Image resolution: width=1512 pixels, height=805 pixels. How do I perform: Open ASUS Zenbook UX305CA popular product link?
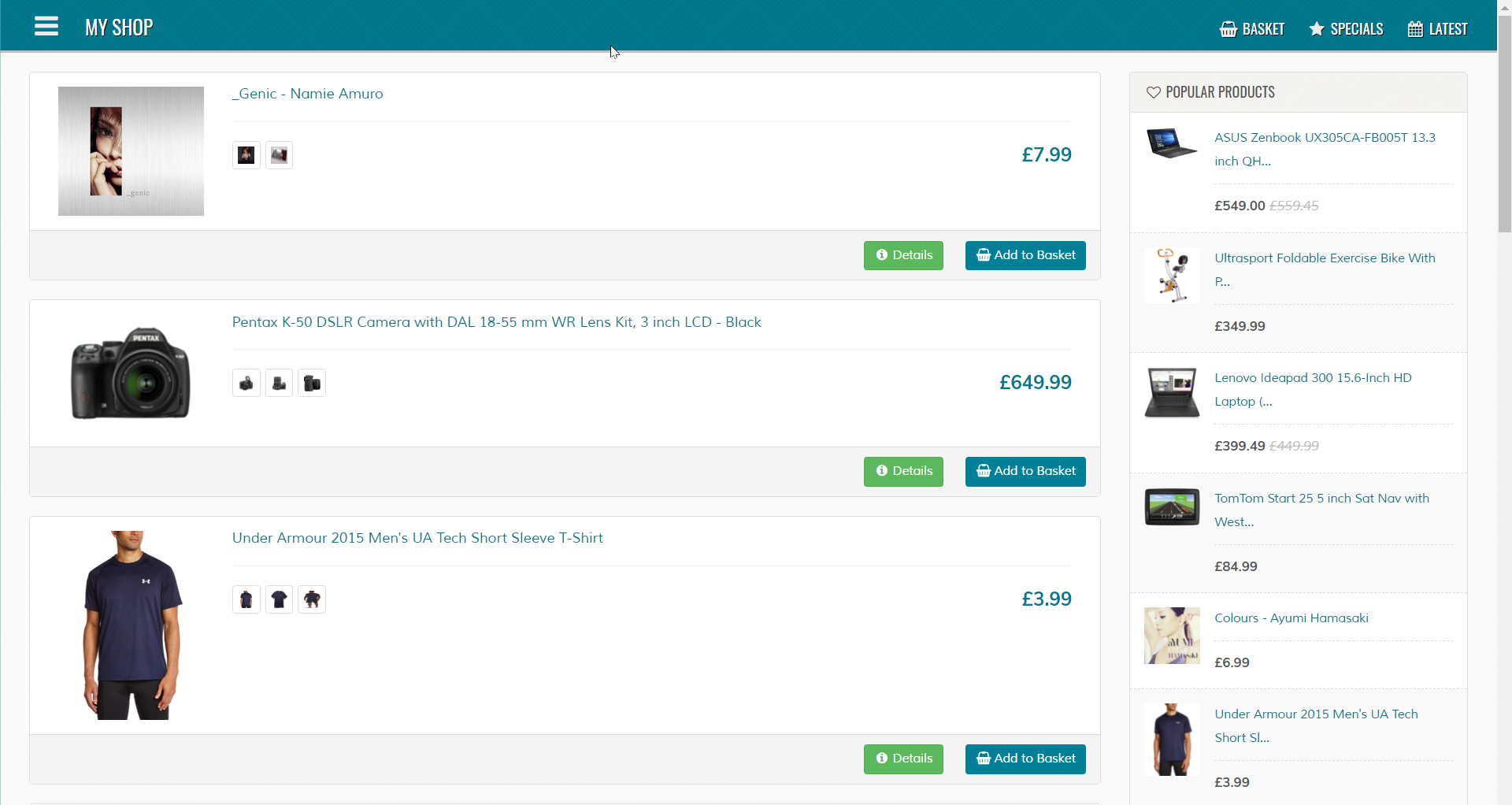click(1325, 149)
